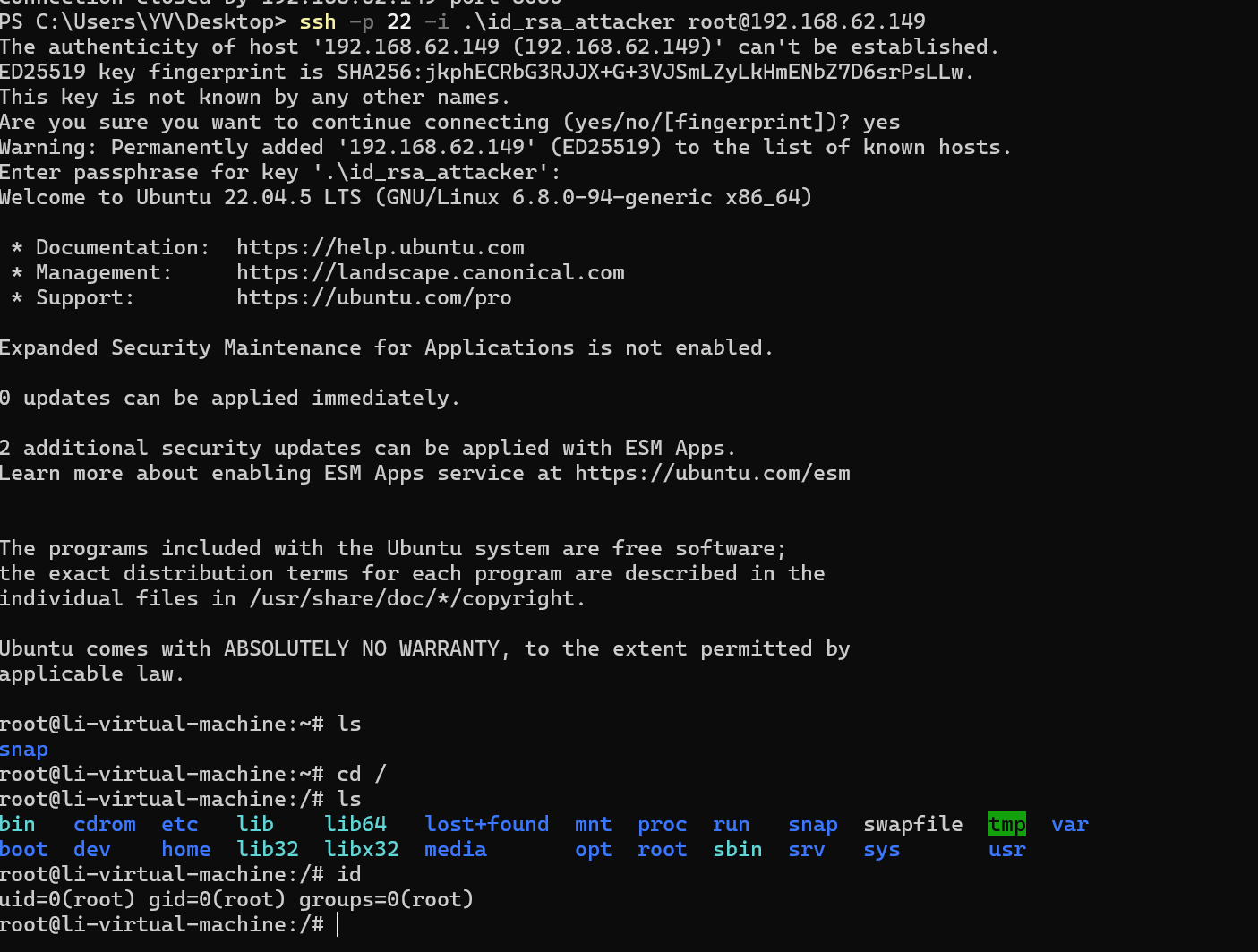
Task: Click the cdrom directory in the listing
Action: (x=105, y=824)
